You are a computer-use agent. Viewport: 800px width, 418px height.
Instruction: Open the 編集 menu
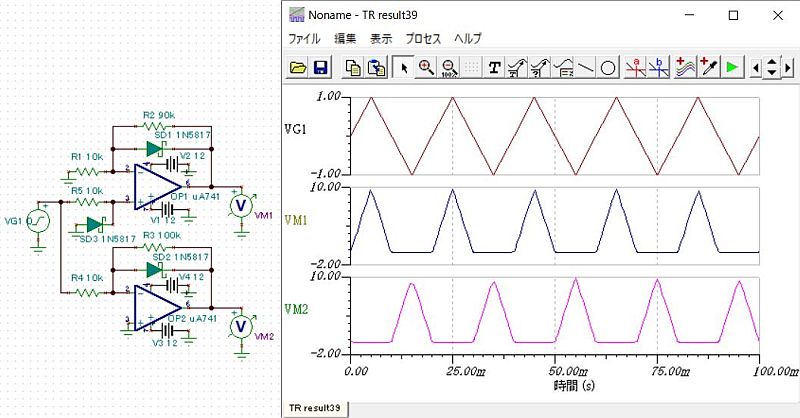(x=345, y=39)
